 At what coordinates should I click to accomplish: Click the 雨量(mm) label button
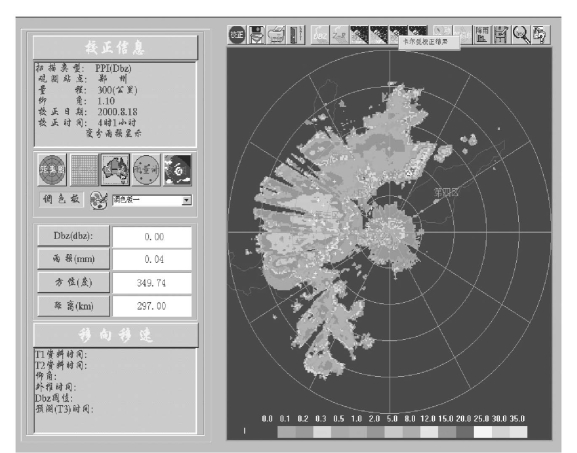pyautogui.click(x=73, y=259)
